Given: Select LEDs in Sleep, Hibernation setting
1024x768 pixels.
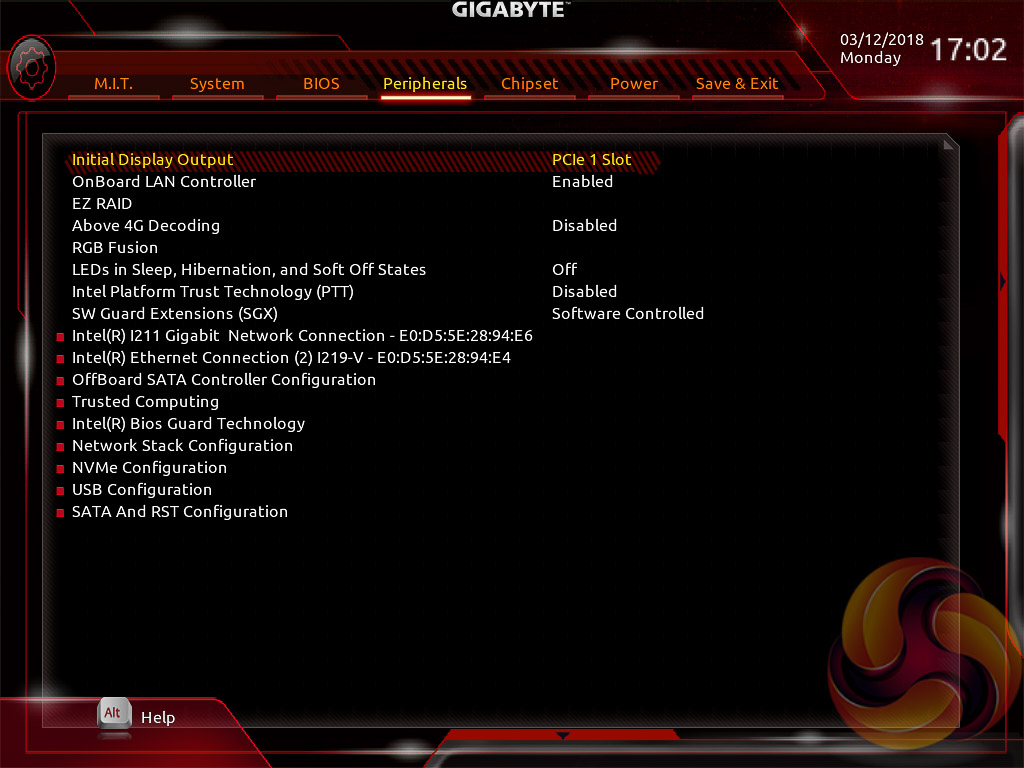Looking at the screenshot, I should 249,270.
